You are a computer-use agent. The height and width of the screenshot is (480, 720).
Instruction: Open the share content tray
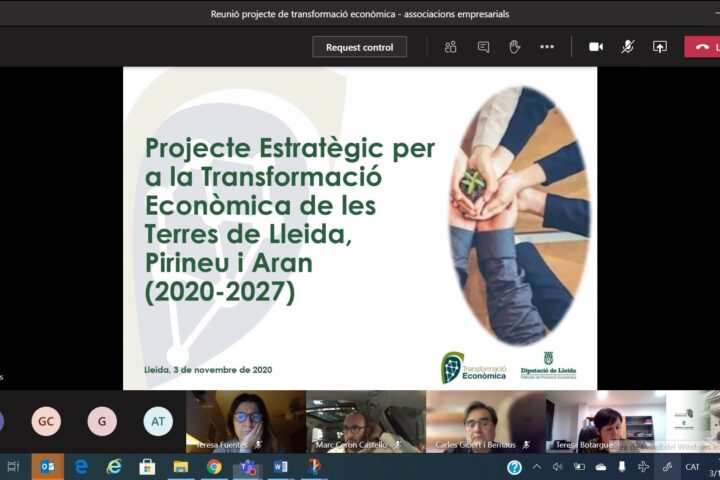tap(660, 47)
